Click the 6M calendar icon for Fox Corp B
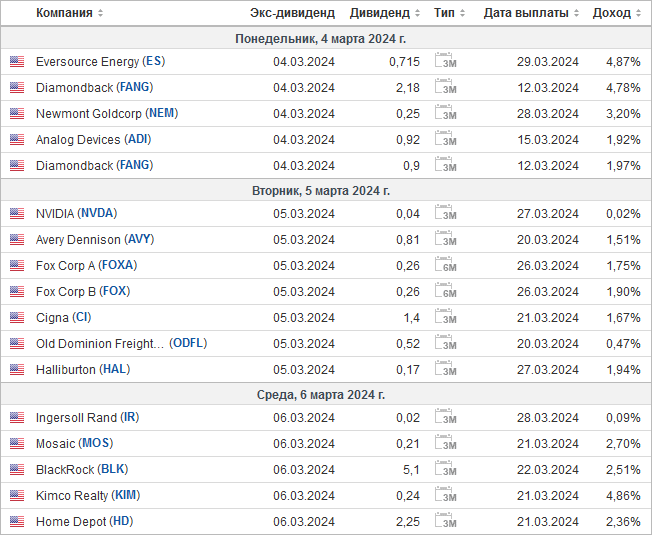652x535 pixels. point(445,291)
